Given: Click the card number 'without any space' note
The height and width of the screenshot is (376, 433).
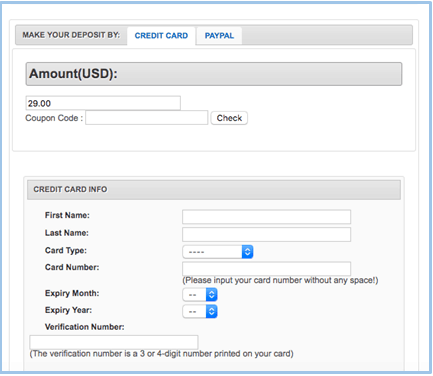Looking at the screenshot, I should tap(280, 280).
